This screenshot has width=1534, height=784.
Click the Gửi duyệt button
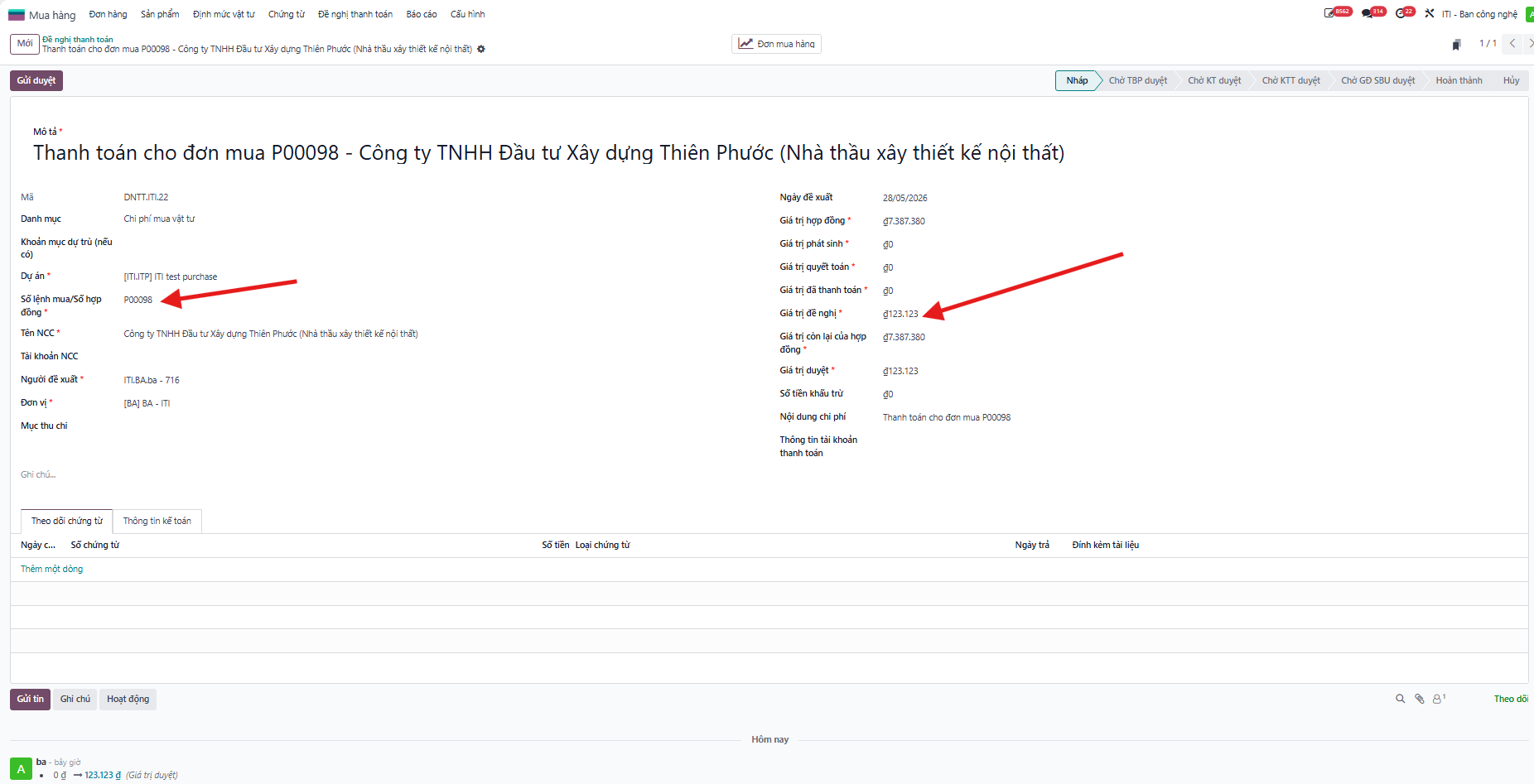(36, 80)
